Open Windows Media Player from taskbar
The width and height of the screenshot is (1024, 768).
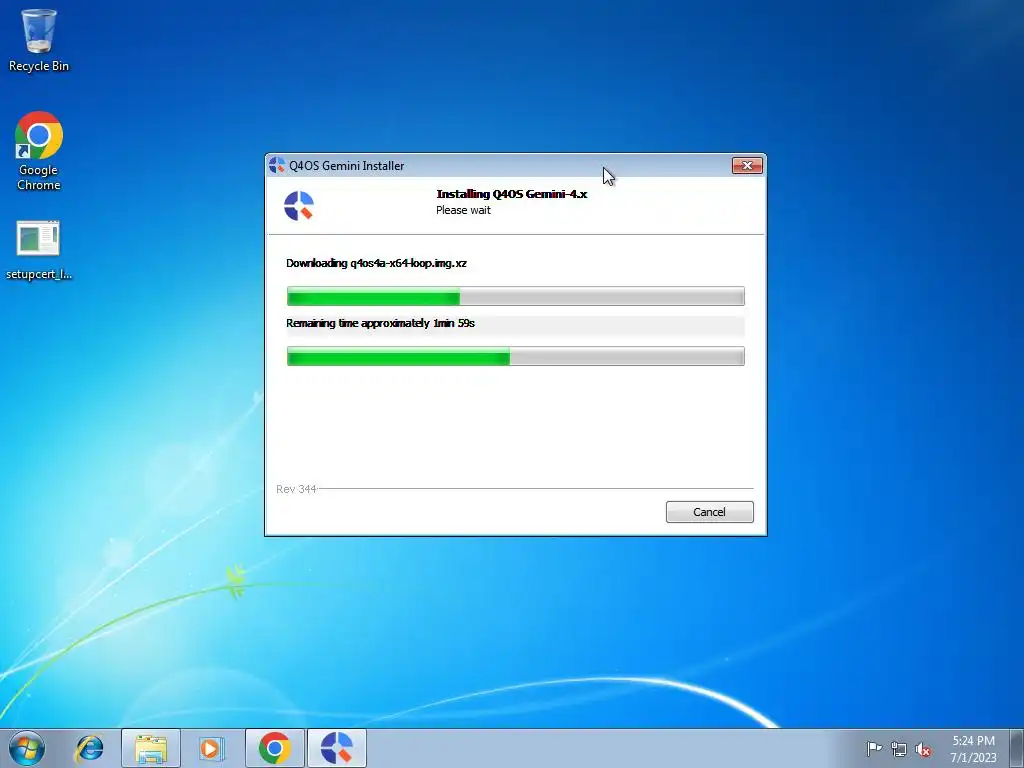(x=212, y=748)
